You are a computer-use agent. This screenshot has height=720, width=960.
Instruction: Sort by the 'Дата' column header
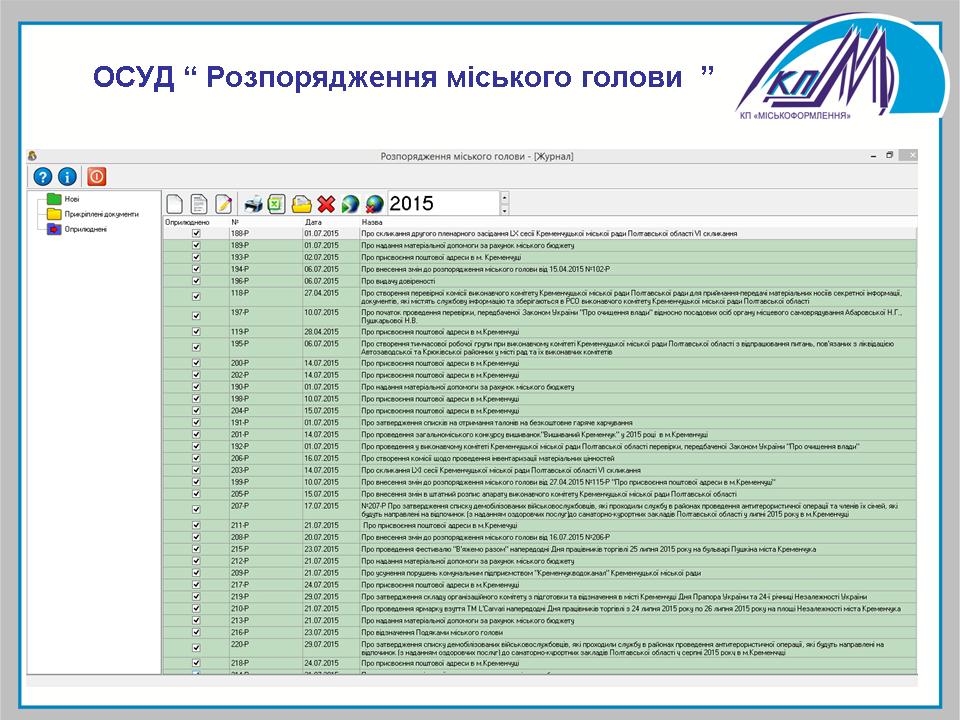tap(313, 222)
